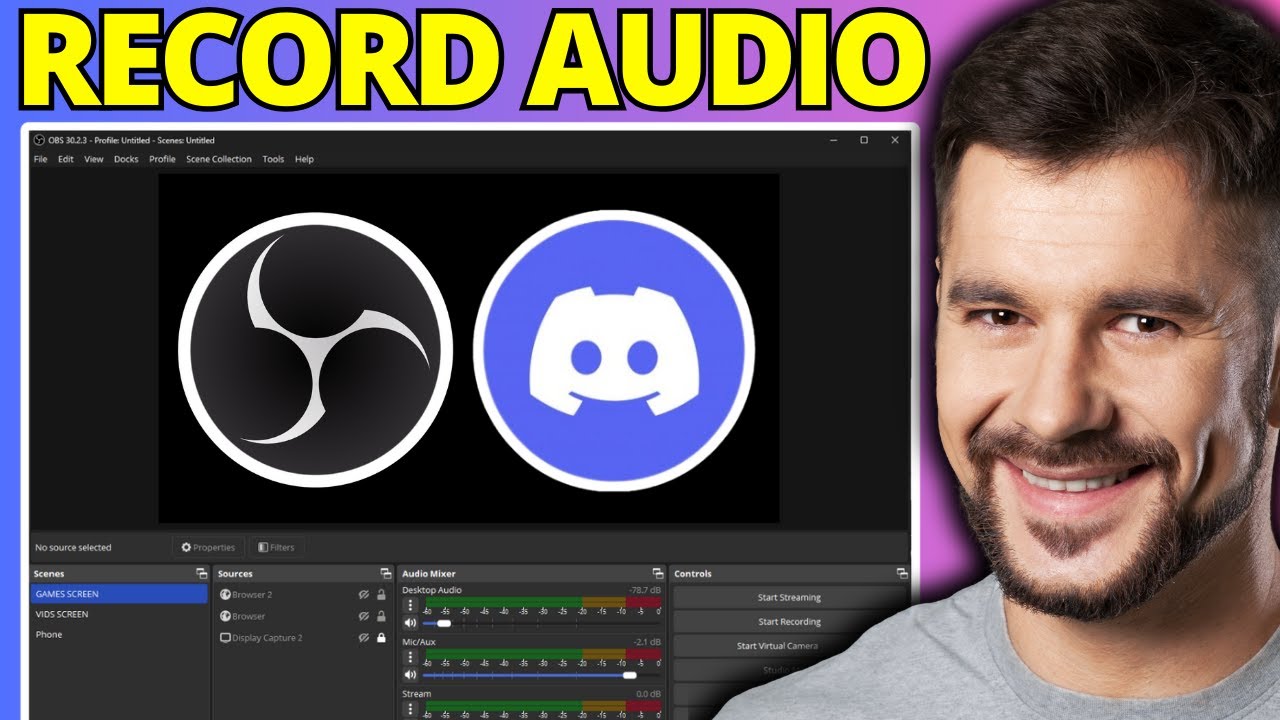Maximize the OBS window
Screen dimensions: 1280x720
coord(864,140)
